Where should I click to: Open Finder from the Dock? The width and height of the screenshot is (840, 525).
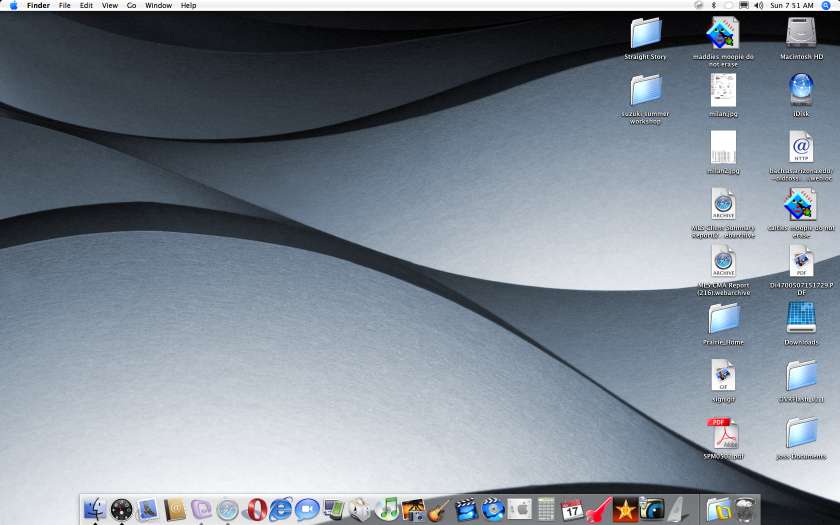click(95, 509)
